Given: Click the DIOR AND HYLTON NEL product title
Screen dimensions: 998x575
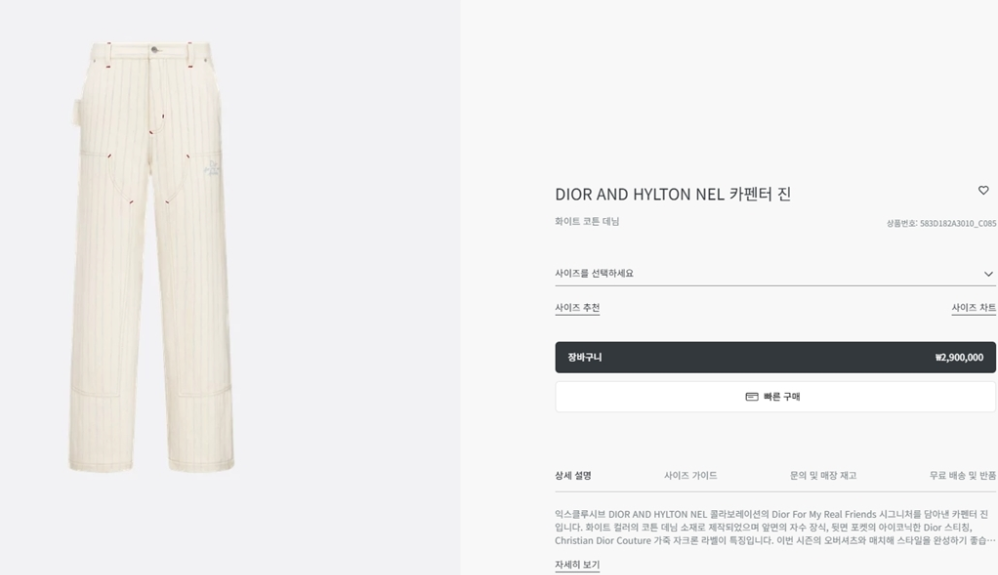Looking at the screenshot, I should tap(673, 194).
